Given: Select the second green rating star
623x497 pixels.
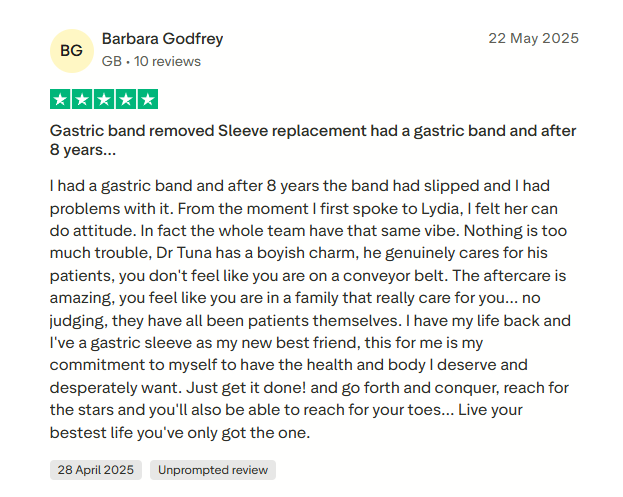Looking at the screenshot, I should 82,99.
